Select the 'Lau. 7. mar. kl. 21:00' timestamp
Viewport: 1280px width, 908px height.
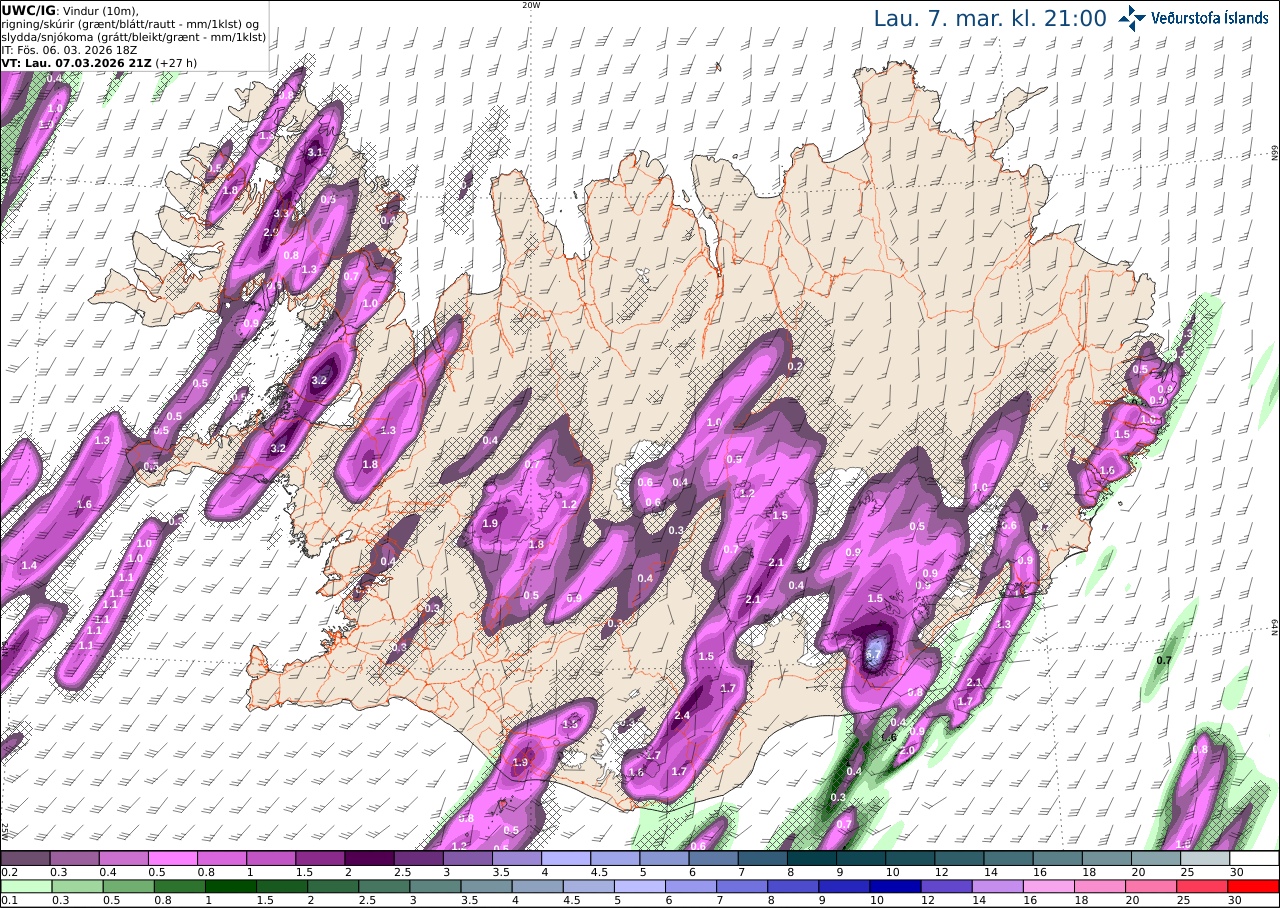tap(989, 18)
